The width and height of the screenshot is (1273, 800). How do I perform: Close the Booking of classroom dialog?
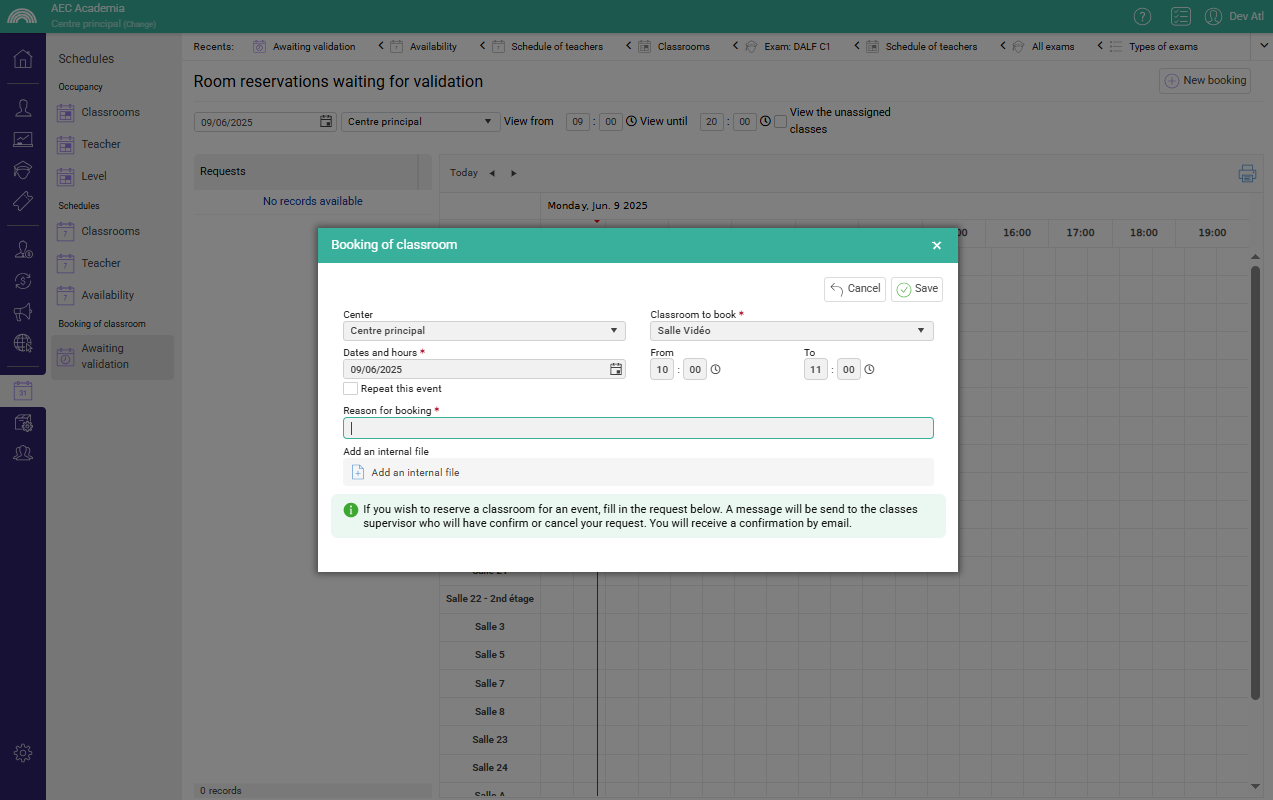937,245
